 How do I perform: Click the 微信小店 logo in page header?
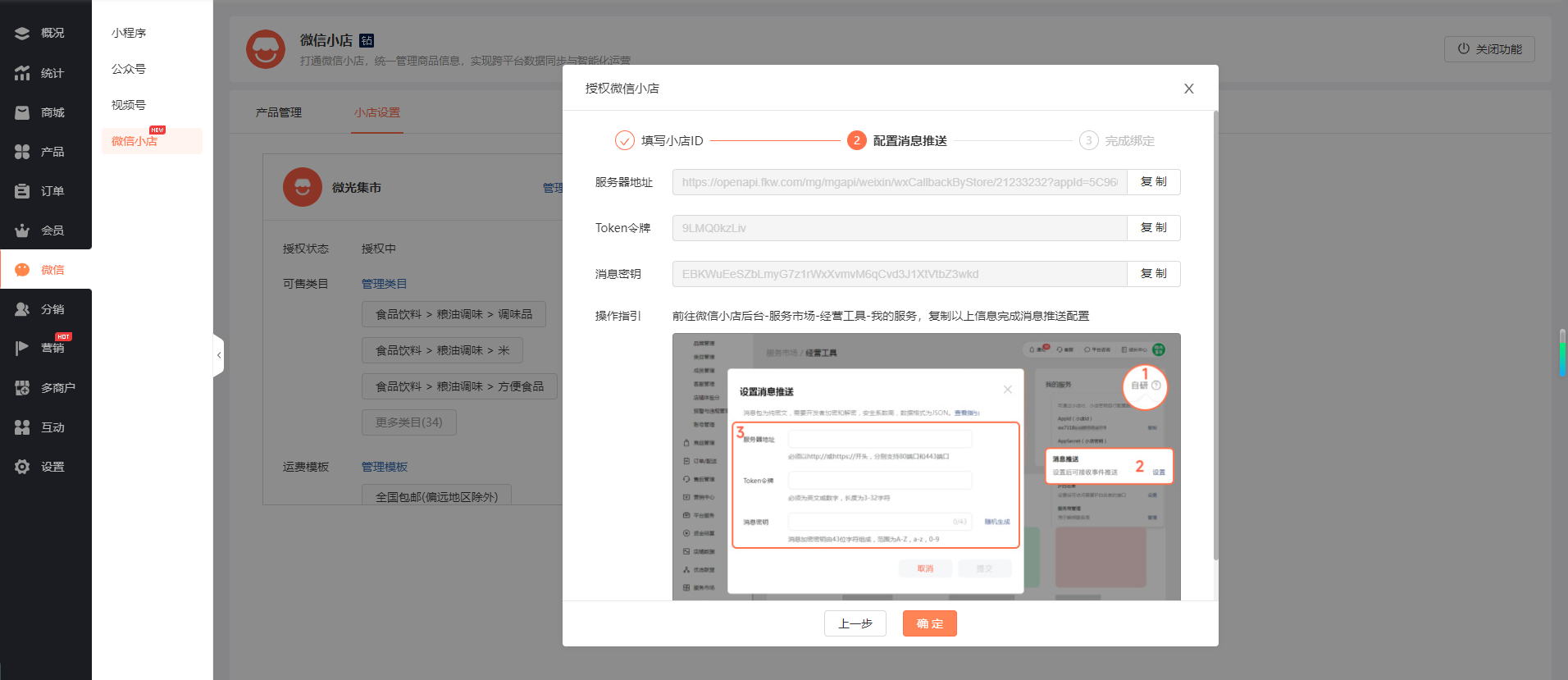click(x=266, y=49)
